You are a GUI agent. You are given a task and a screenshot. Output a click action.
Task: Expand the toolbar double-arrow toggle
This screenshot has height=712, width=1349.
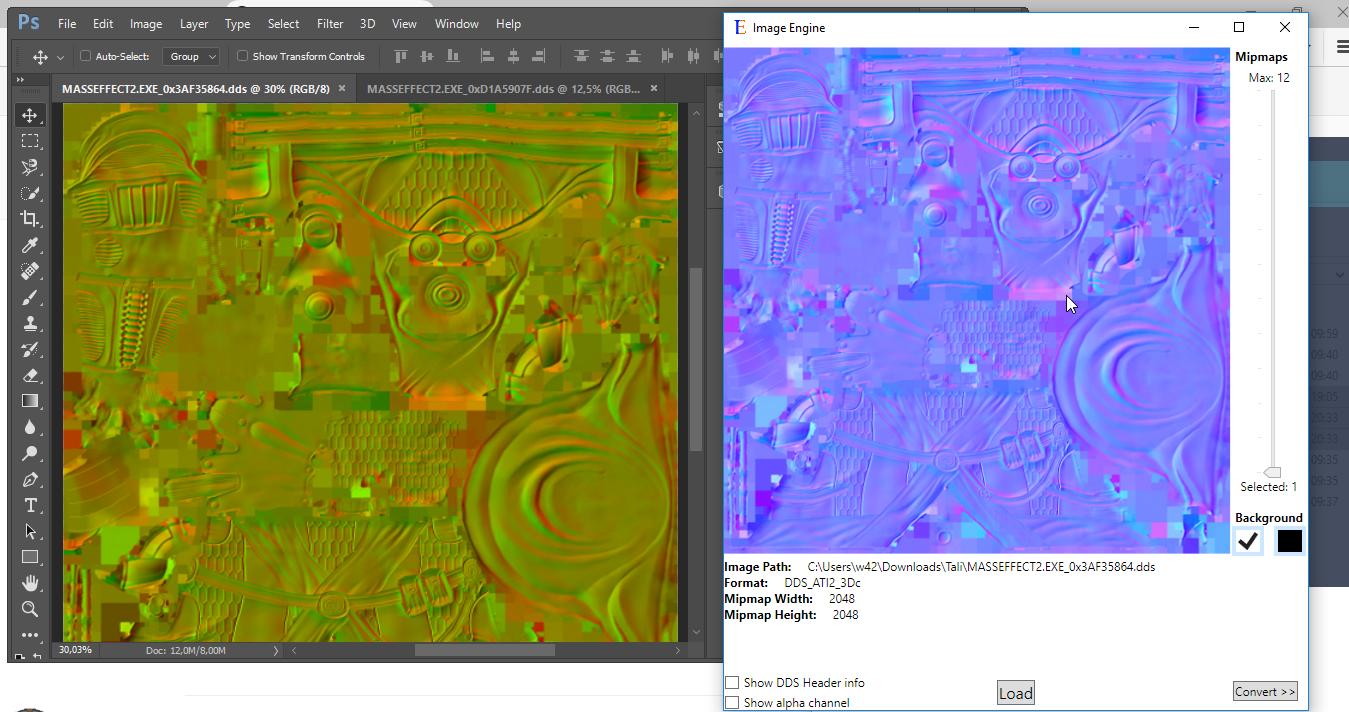pyautogui.click(x=20, y=80)
